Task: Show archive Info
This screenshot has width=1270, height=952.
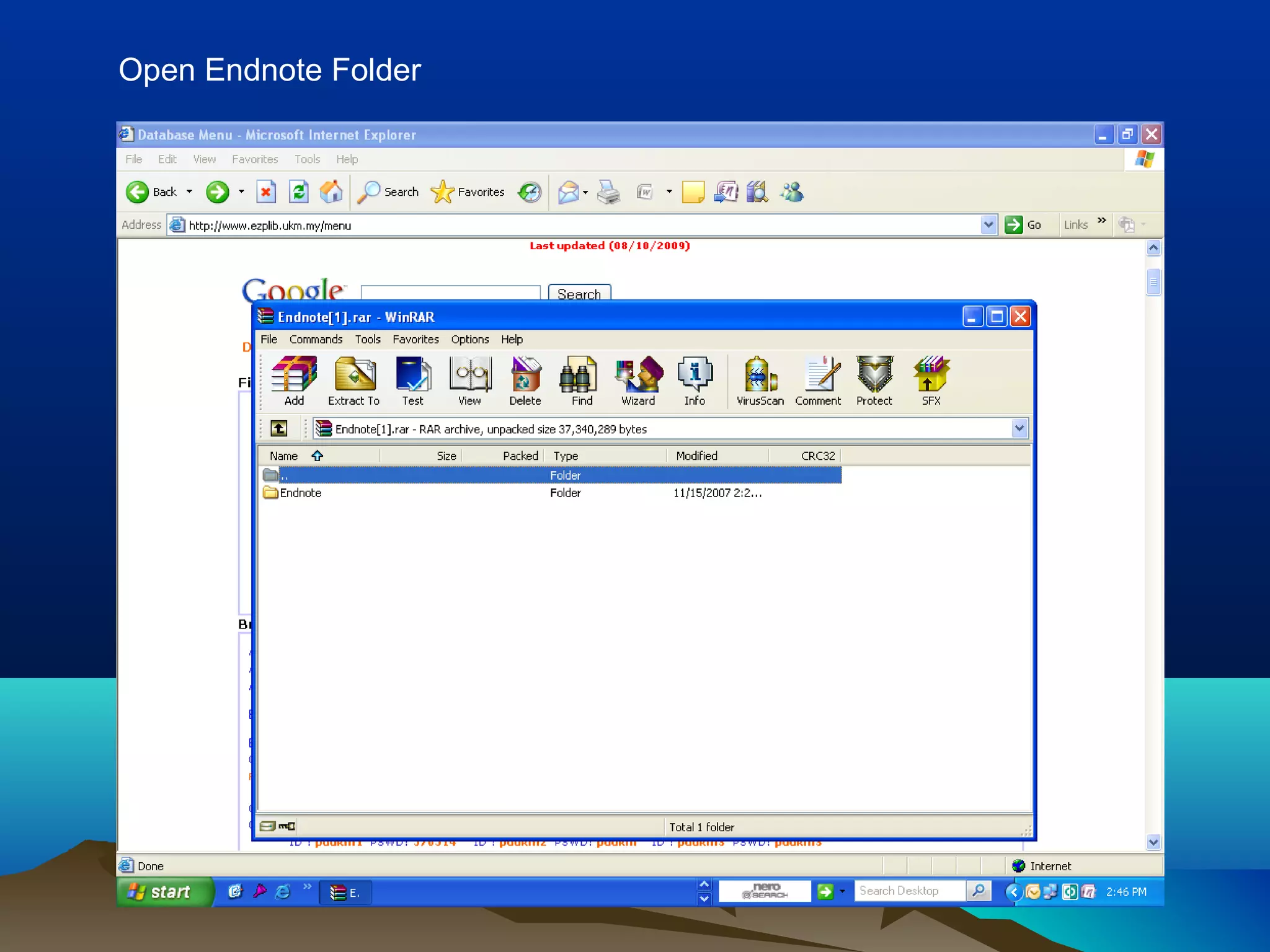Action: [695, 381]
